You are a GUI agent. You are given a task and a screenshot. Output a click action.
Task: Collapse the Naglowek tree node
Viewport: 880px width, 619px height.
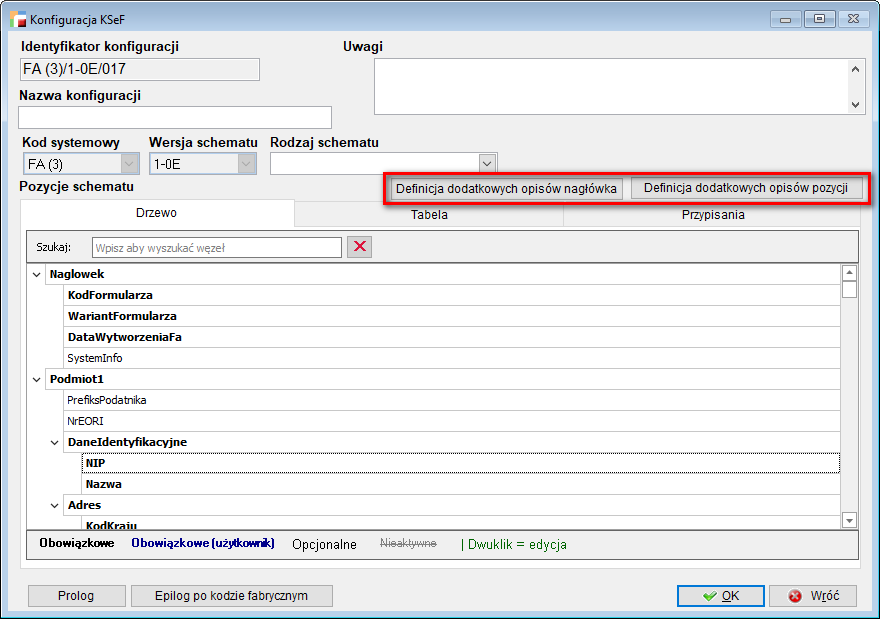tap(37, 274)
